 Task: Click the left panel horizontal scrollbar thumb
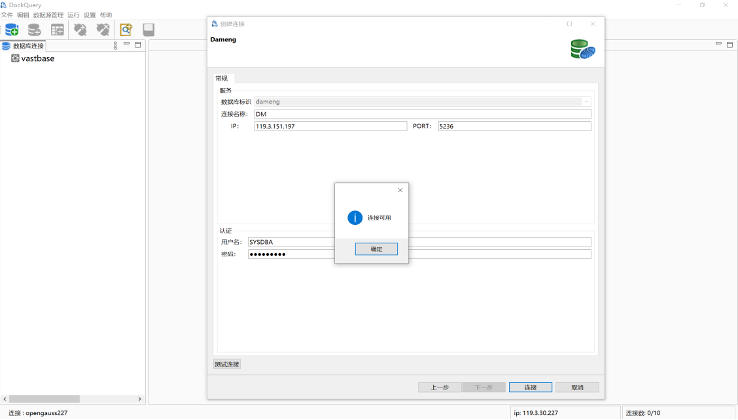pyautogui.click(x=44, y=399)
